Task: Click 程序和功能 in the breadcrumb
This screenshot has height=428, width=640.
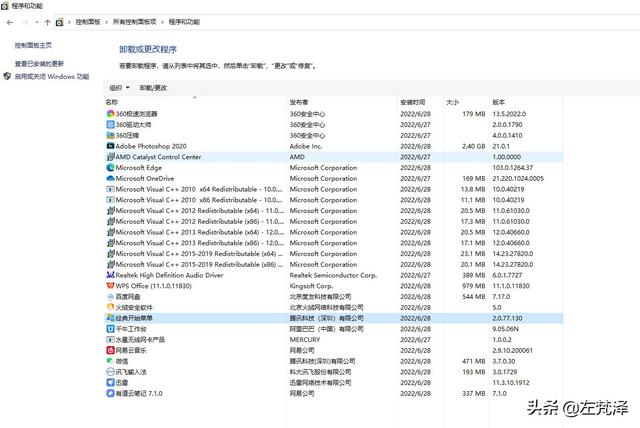Action: pos(184,22)
